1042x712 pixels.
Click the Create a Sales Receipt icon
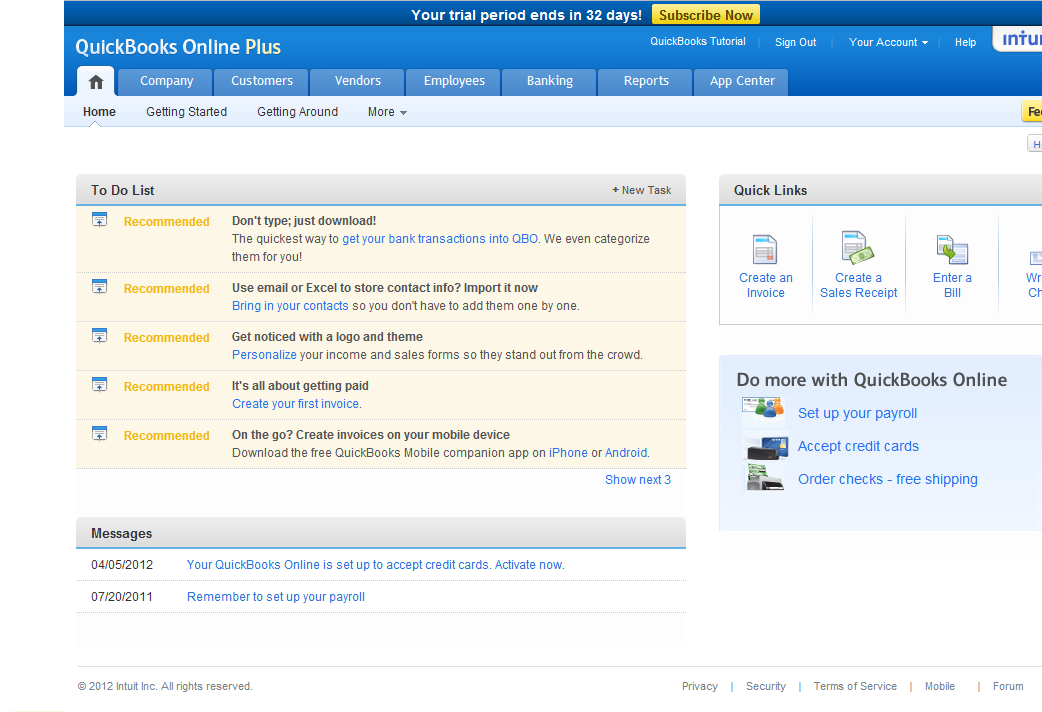[857, 247]
